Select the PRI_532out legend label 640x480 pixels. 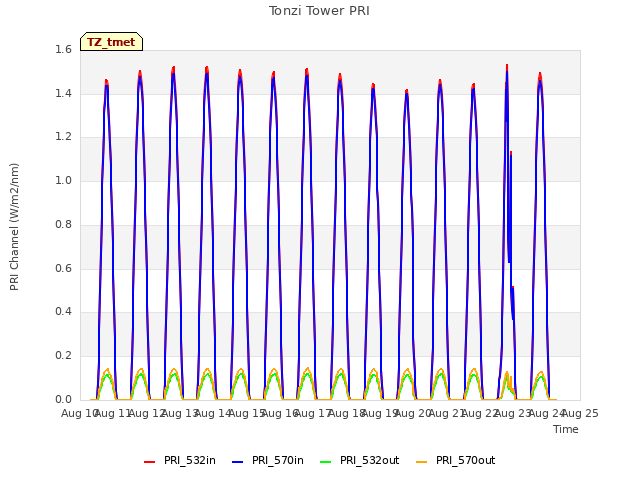tap(370, 460)
